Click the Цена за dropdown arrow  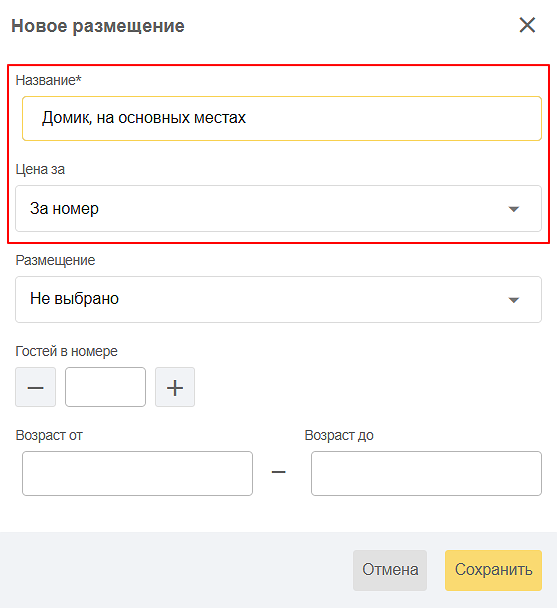pos(514,209)
